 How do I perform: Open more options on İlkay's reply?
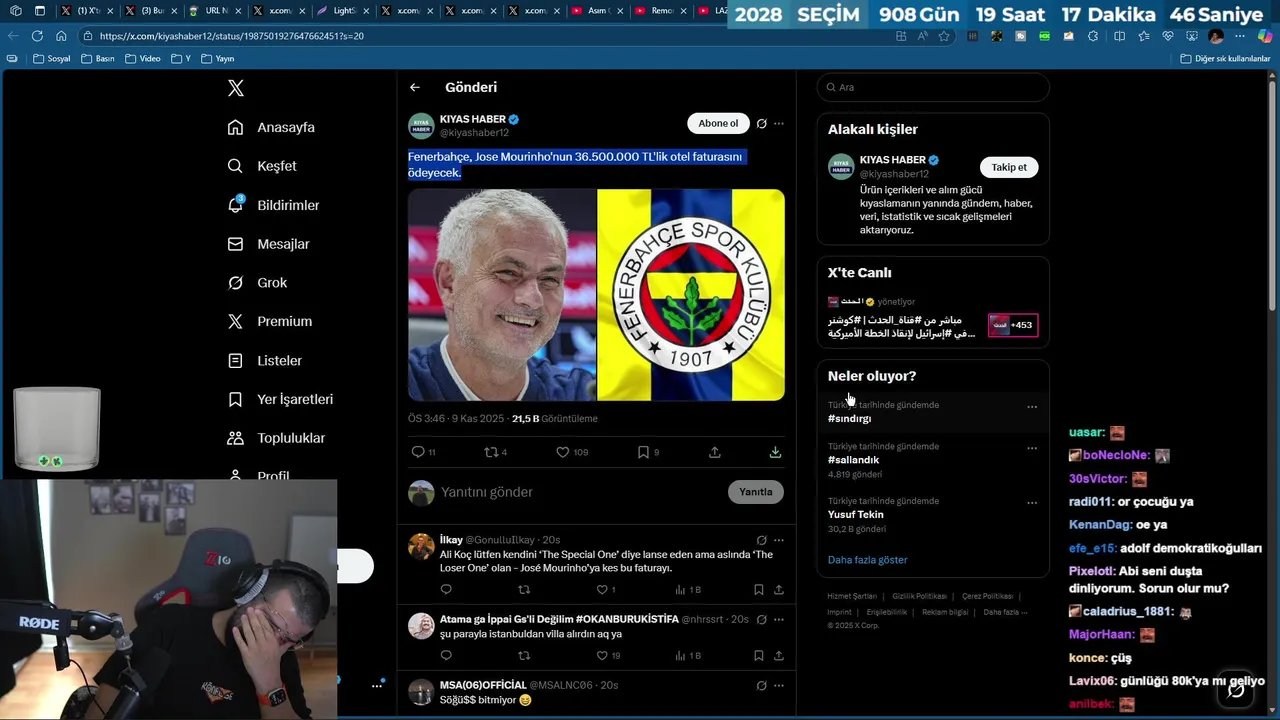(x=779, y=540)
